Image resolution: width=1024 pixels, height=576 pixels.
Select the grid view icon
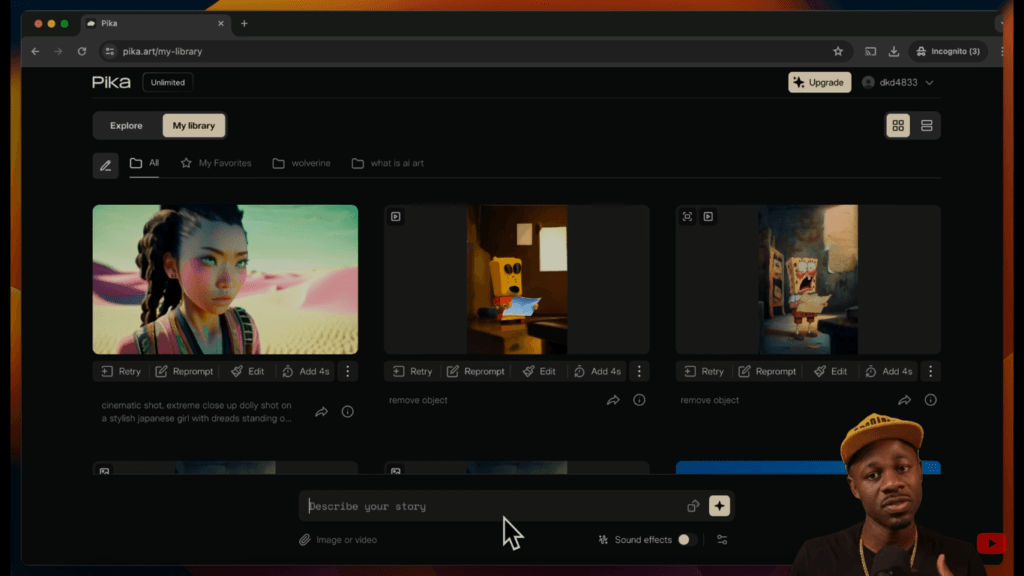(x=897, y=125)
